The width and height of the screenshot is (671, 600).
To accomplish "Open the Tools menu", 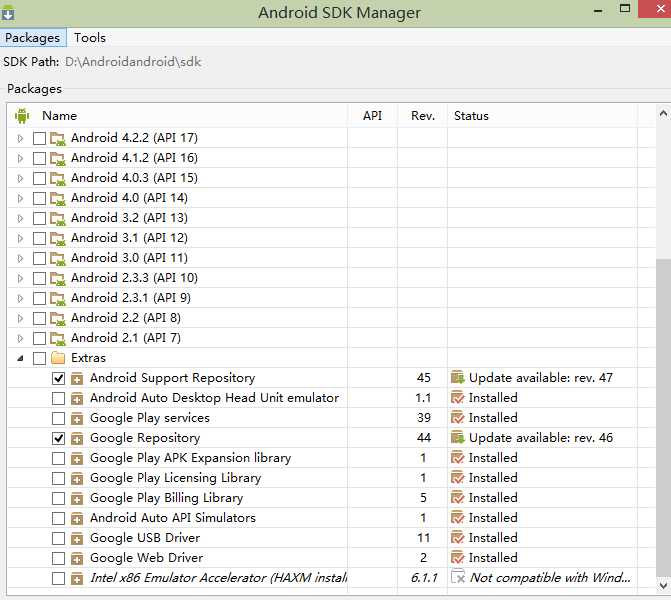I will [89, 38].
